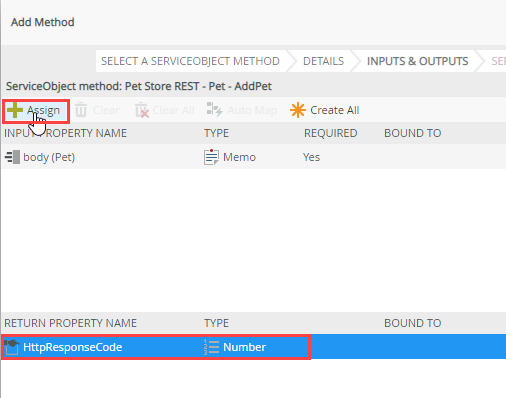
Task: Click the Memo type icon
Action: coord(211,157)
